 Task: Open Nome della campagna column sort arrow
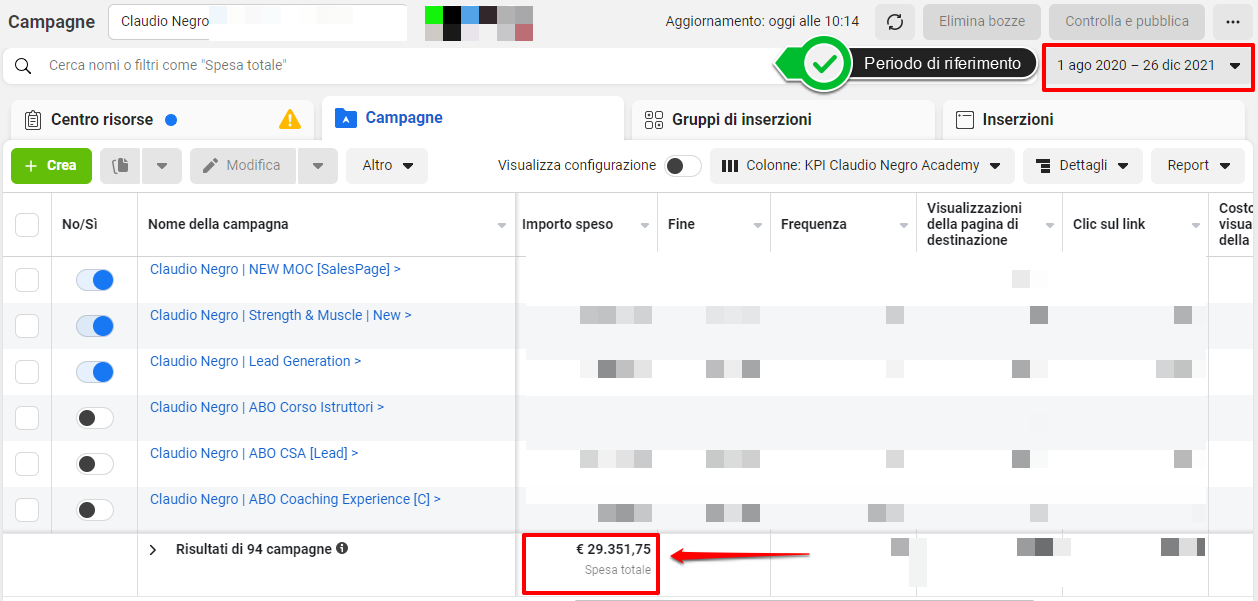pos(502,226)
